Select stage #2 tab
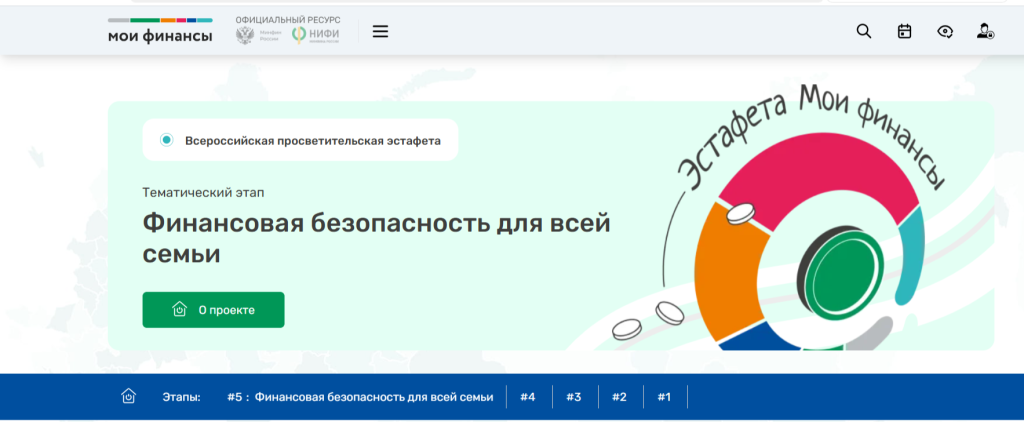This screenshot has height=422, width=1024. [x=619, y=397]
